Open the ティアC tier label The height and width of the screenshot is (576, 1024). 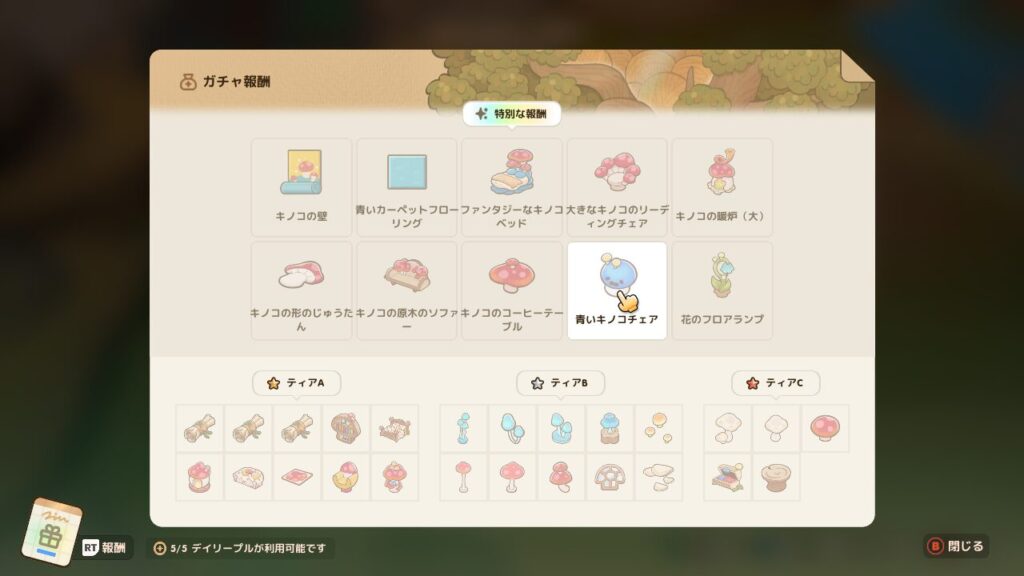click(x=775, y=383)
